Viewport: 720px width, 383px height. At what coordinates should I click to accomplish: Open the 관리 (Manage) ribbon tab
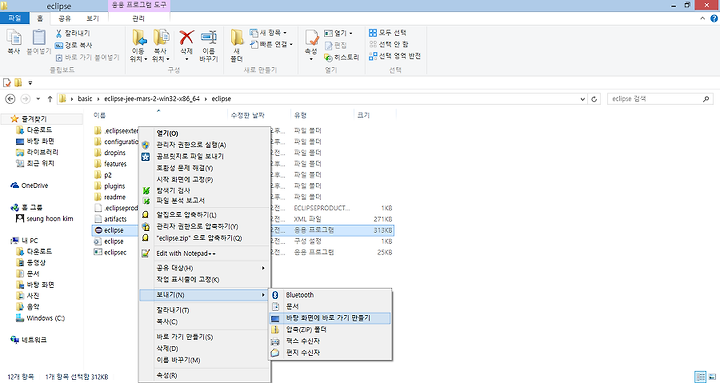138,18
